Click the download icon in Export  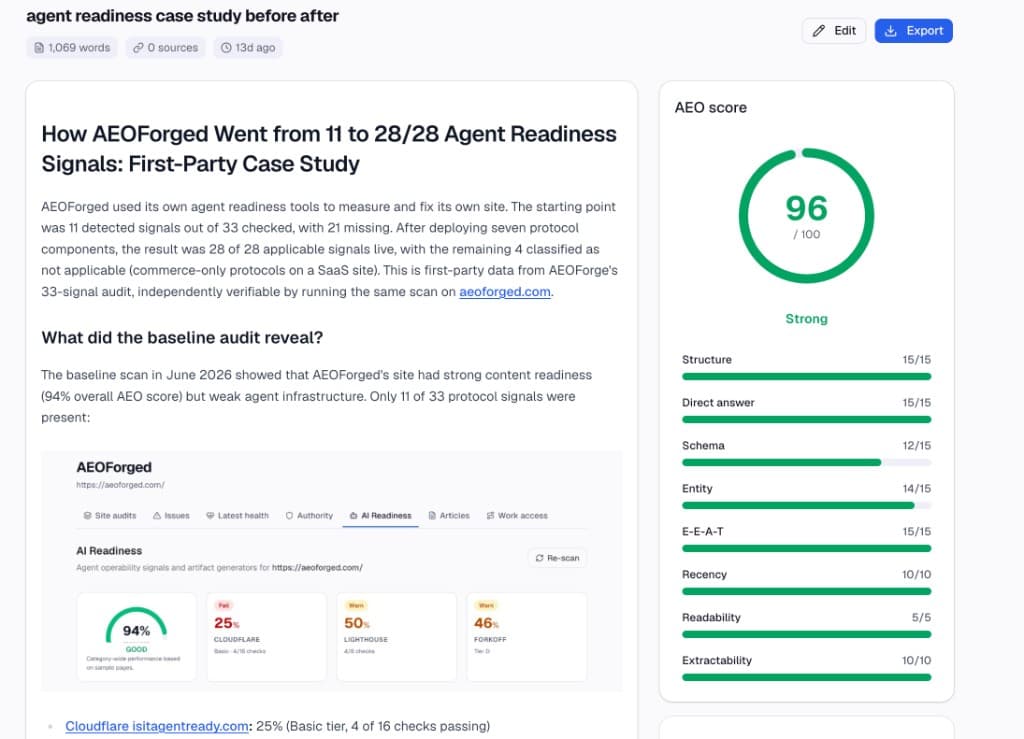[x=890, y=31]
